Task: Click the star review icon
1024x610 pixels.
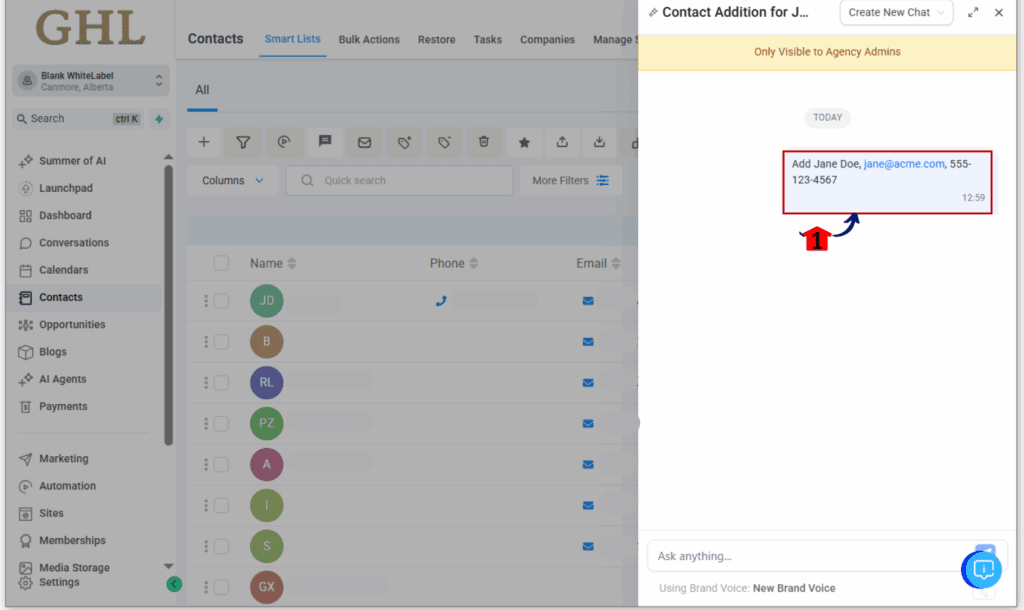Action: (x=524, y=142)
